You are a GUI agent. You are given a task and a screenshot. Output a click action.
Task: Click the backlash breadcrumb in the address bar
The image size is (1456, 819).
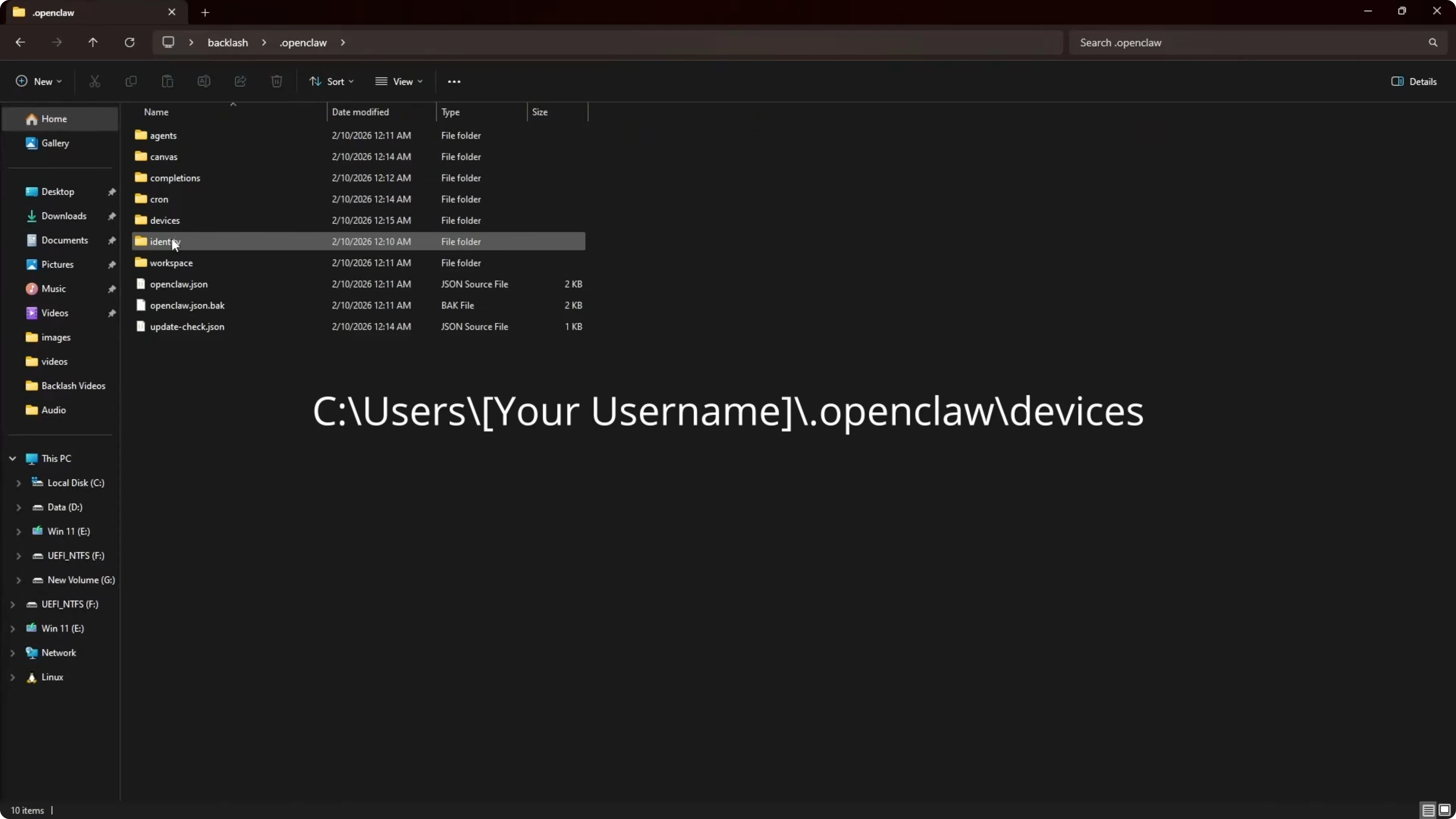[228, 42]
